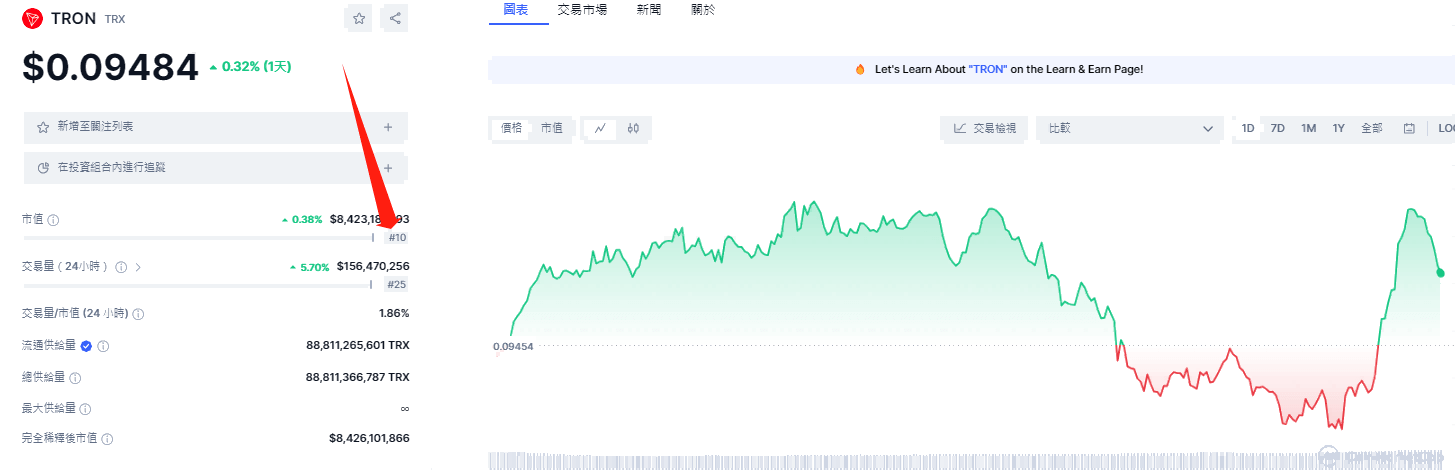Click the share icon beside the star
The width and height of the screenshot is (1455, 470).
coord(395,18)
